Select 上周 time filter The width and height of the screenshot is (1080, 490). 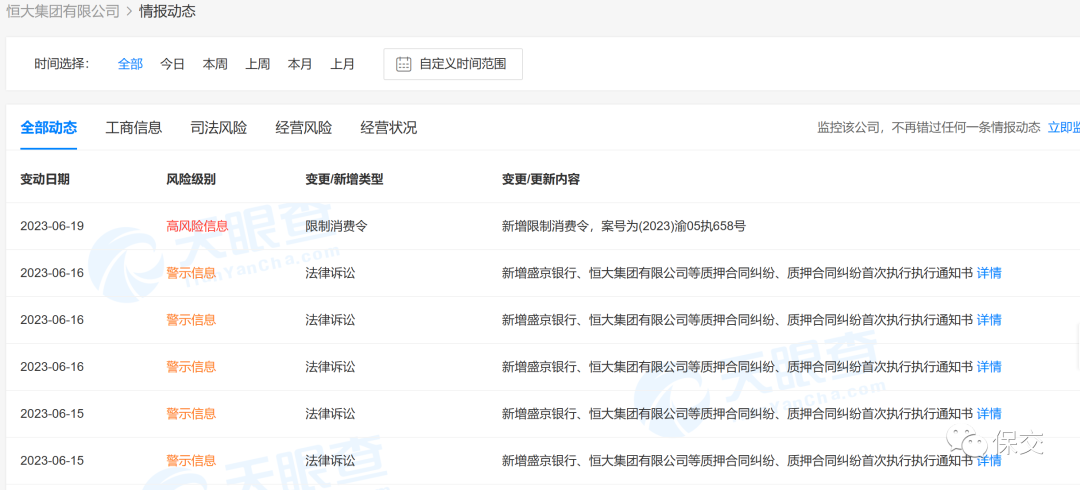(258, 64)
